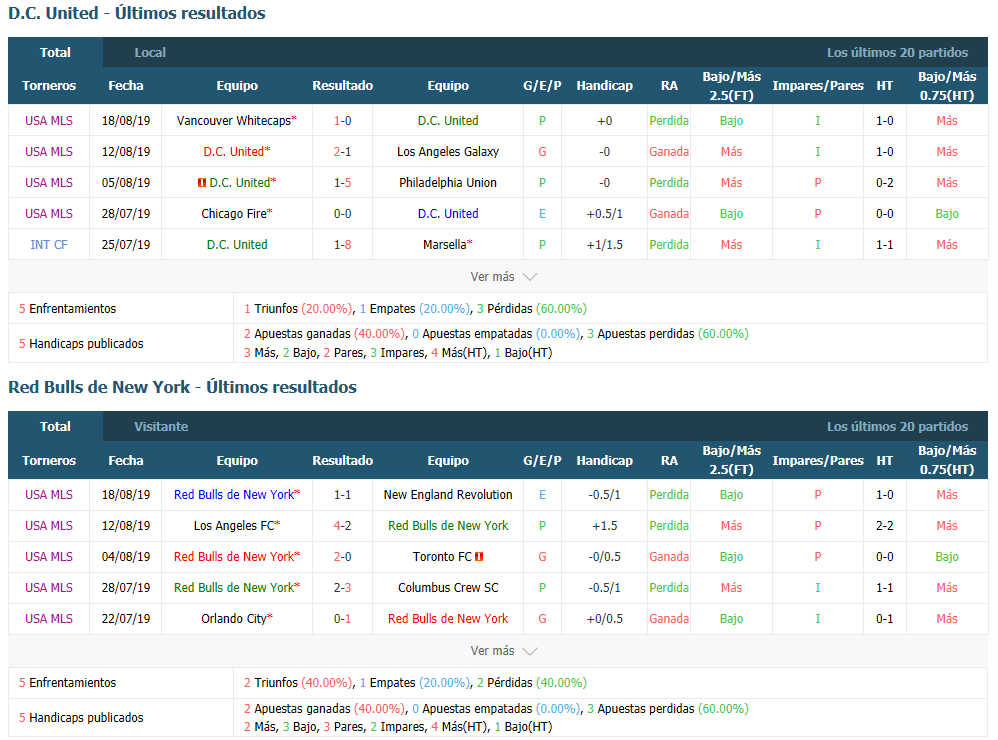Viewport: 998px width, 740px height.
Task: Click handicap +0.5/1 in Chicago Fire row
Action: 605,214
